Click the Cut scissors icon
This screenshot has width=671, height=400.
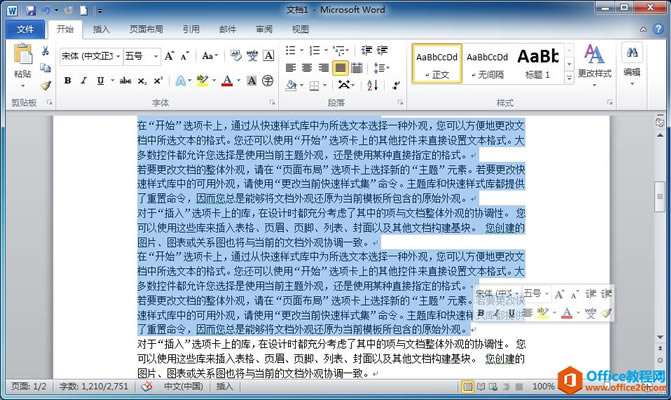[x=45, y=51]
